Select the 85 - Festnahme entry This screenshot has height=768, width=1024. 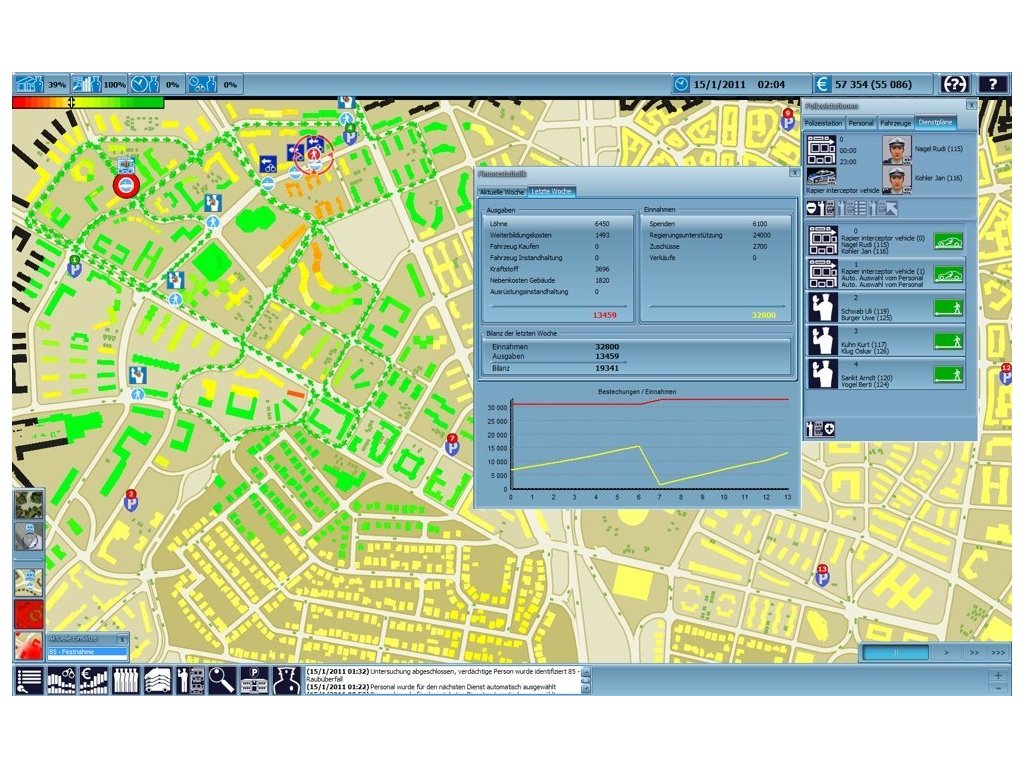[88, 652]
